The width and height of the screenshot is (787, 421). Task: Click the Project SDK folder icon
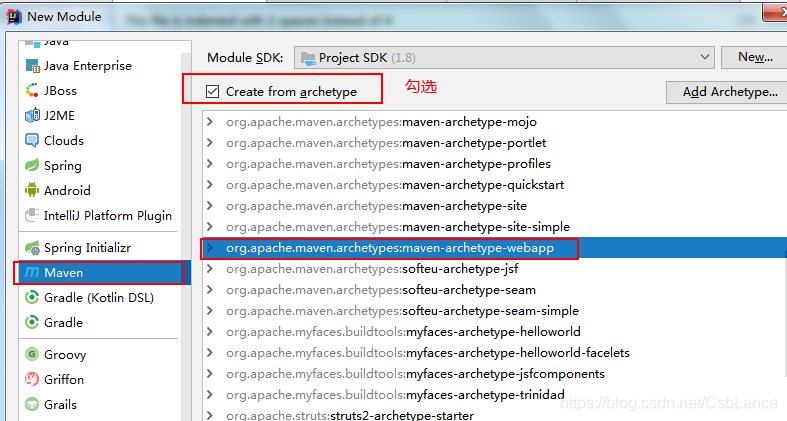[308, 58]
